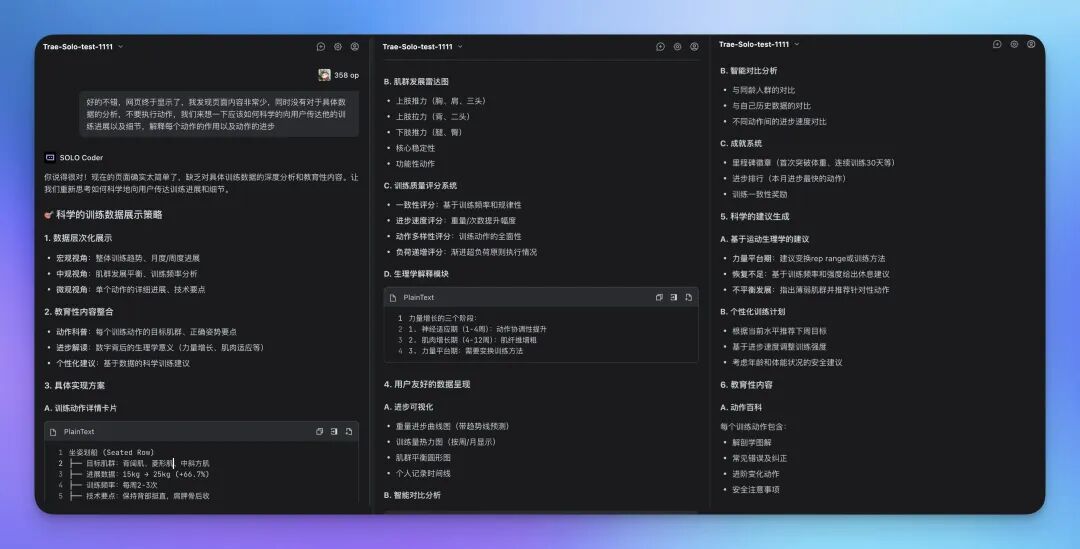The height and width of the screenshot is (549, 1080).
Task: Click the SOLO Coder agent label
Action: [81, 158]
